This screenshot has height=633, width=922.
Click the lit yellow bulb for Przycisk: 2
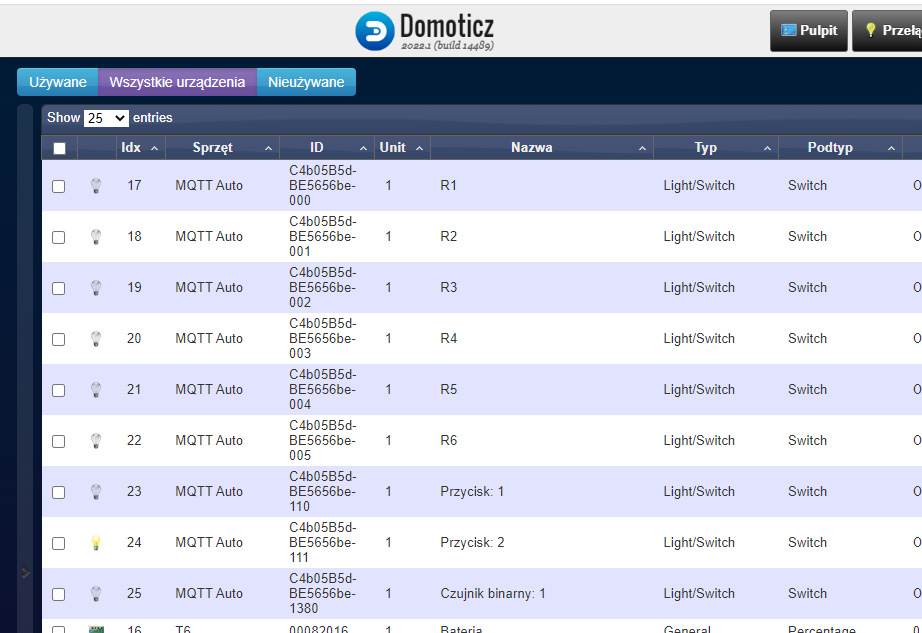click(96, 543)
